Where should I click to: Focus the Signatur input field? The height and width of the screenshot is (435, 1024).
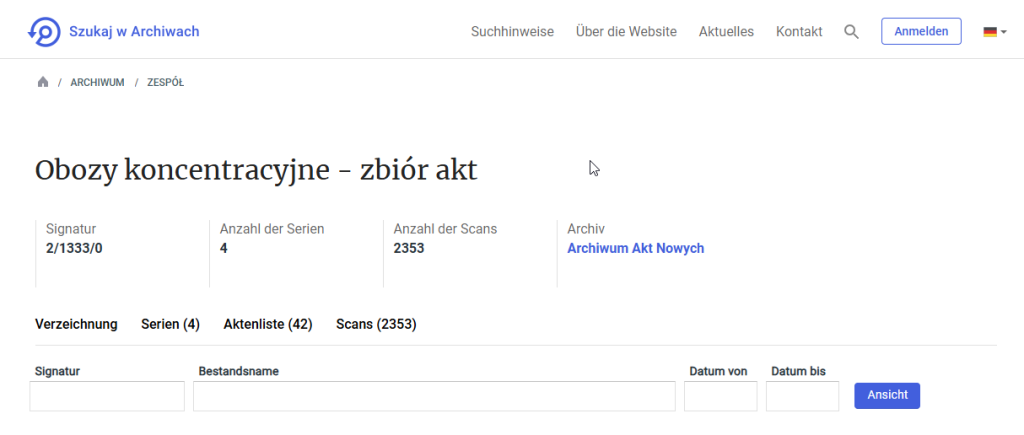[107, 396]
